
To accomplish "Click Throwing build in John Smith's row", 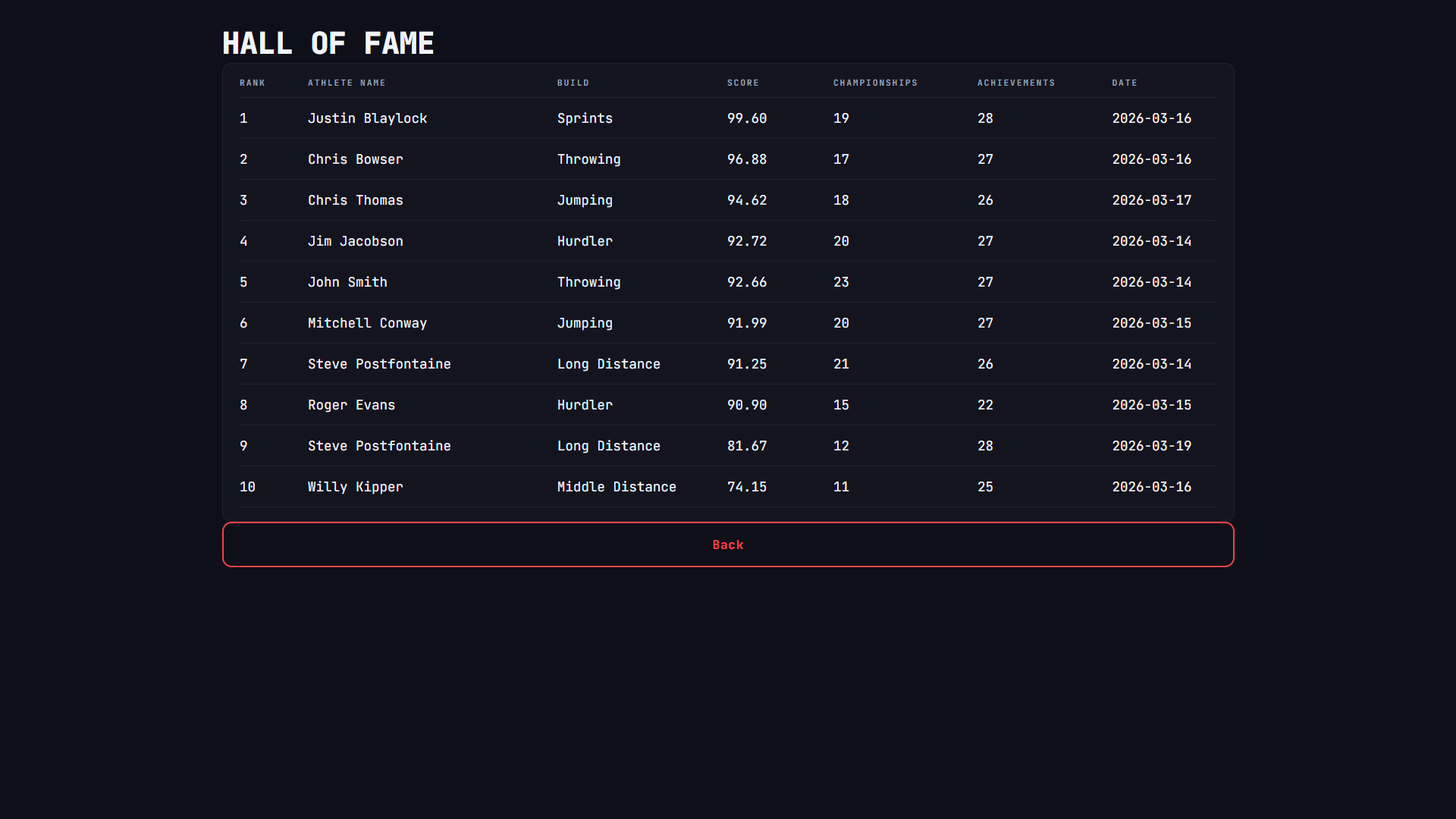I will (589, 282).
